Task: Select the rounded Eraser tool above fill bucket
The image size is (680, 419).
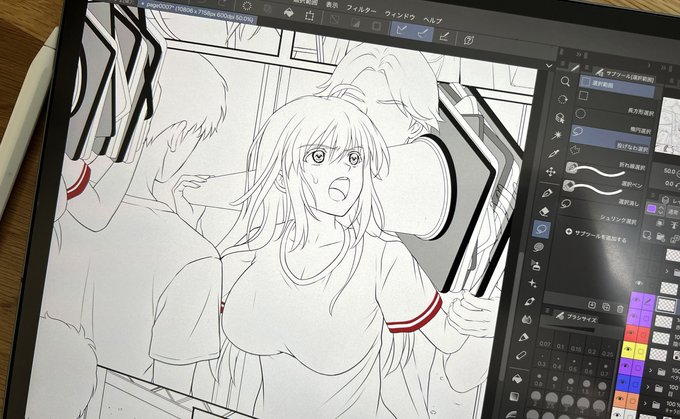Action: pyautogui.click(x=521, y=355)
